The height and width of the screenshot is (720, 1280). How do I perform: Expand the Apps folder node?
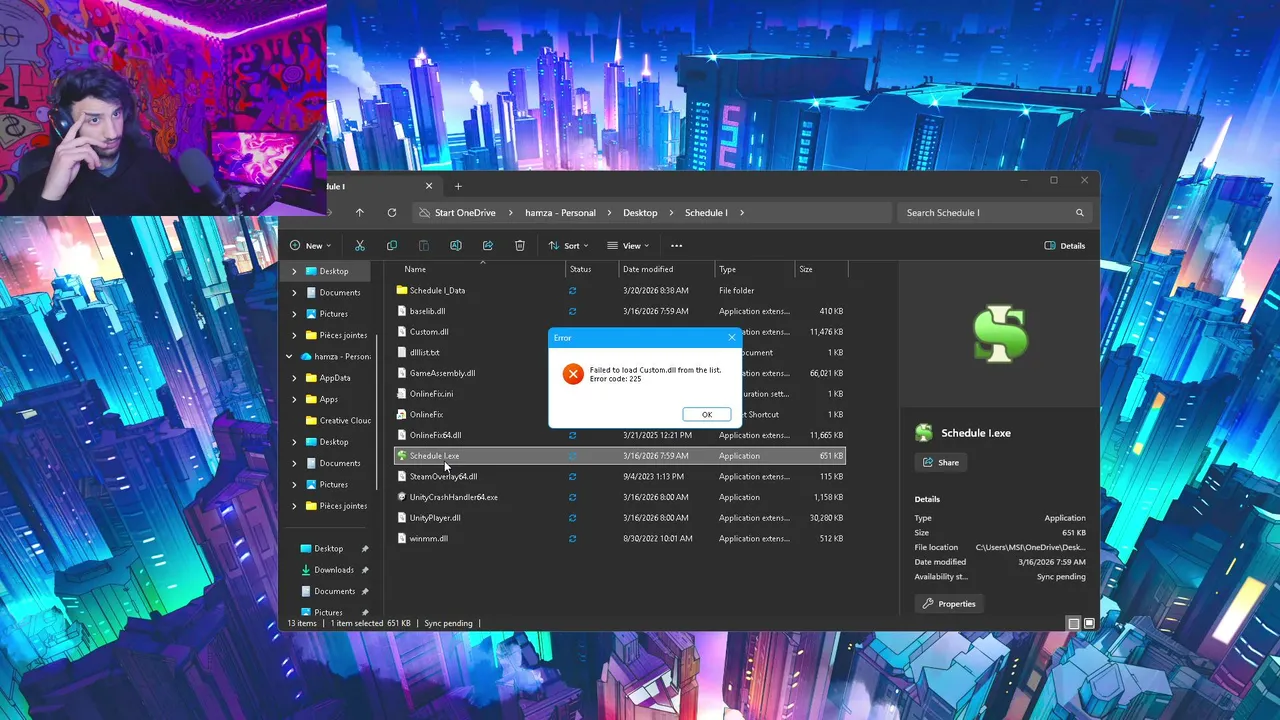[294, 399]
